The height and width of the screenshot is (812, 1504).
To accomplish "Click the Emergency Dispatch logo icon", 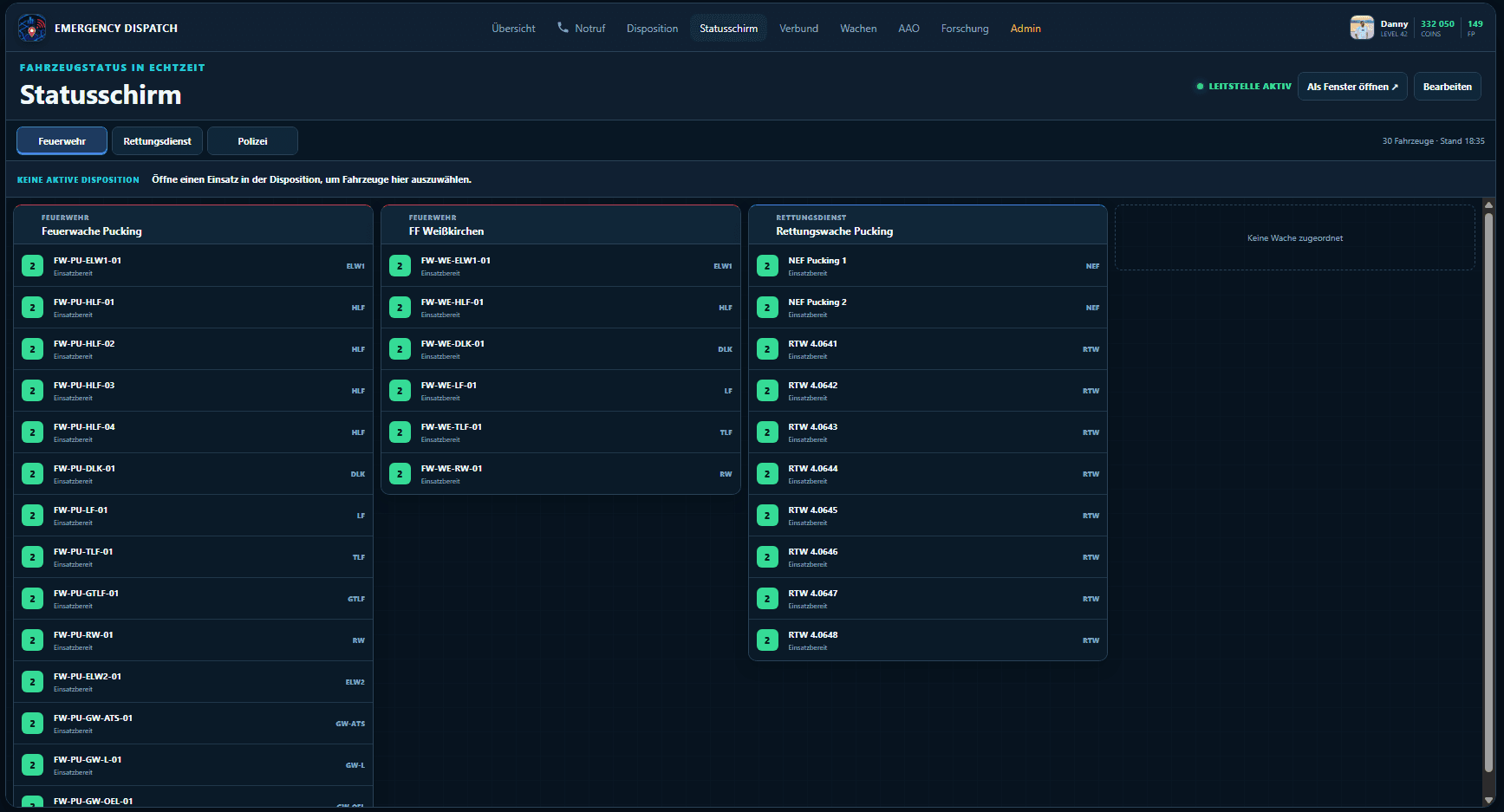I will point(32,28).
